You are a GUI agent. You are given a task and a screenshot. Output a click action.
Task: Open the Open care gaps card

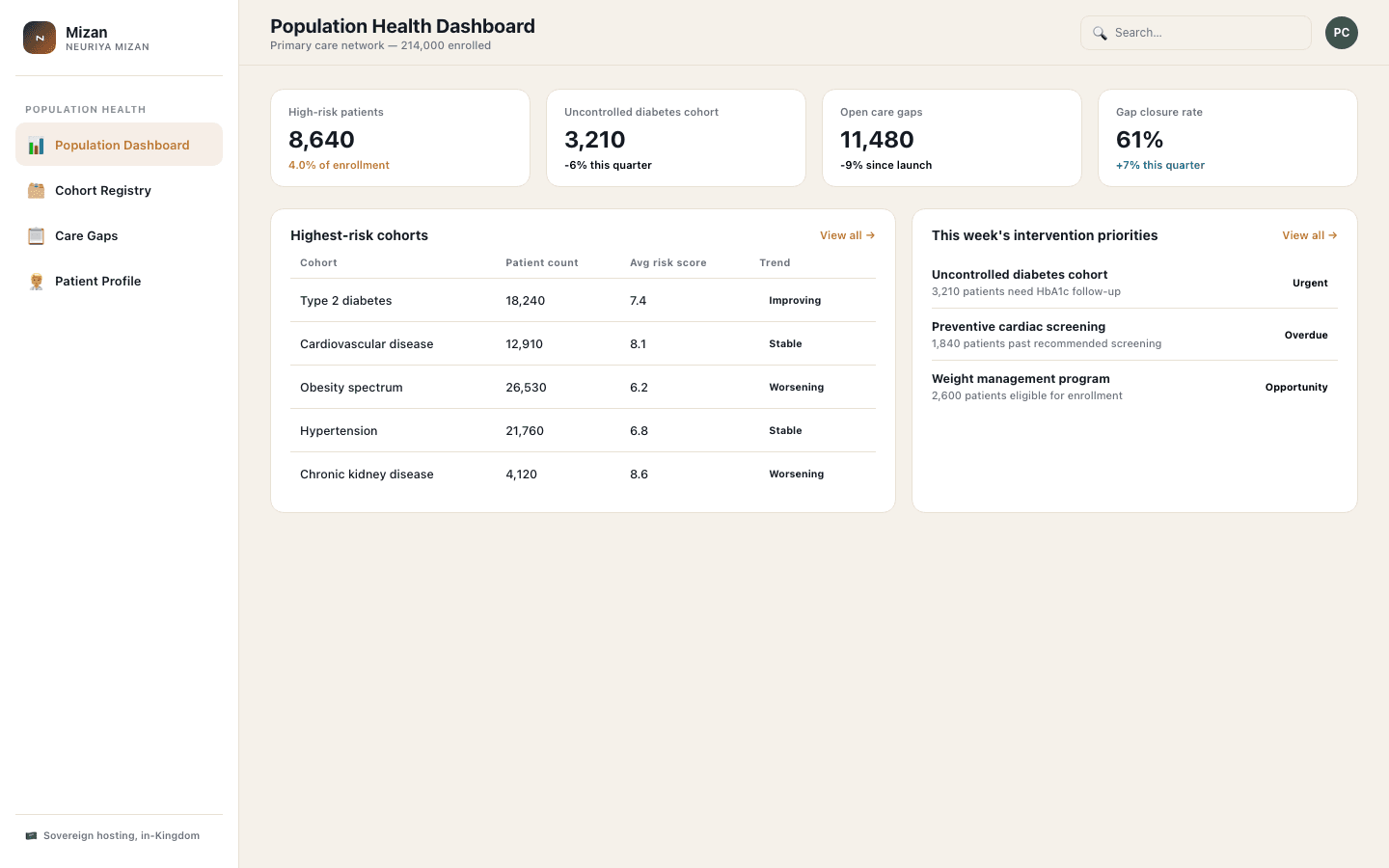point(952,138)
